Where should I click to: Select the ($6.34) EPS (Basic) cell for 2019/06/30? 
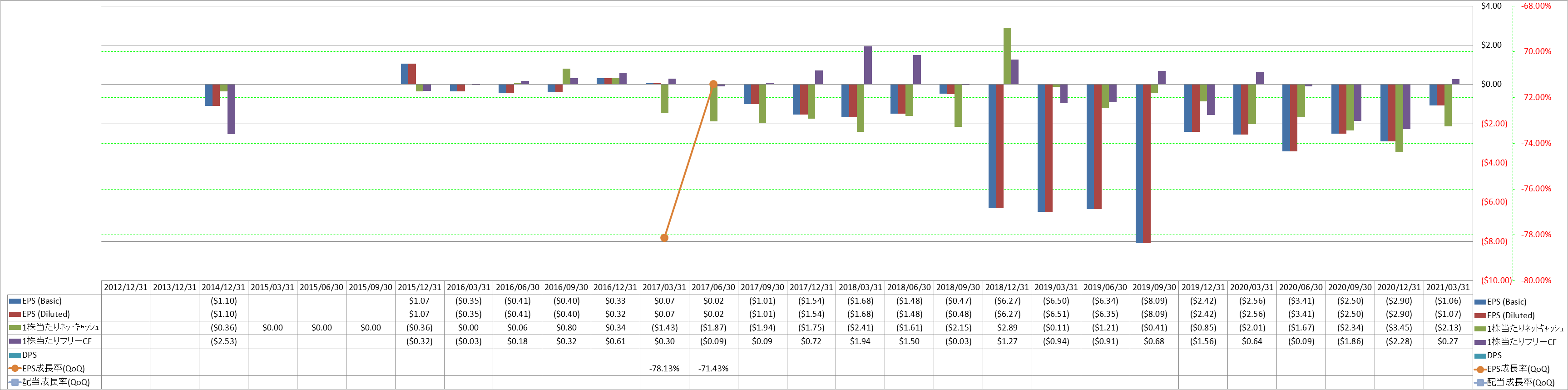pos(1105,301)
